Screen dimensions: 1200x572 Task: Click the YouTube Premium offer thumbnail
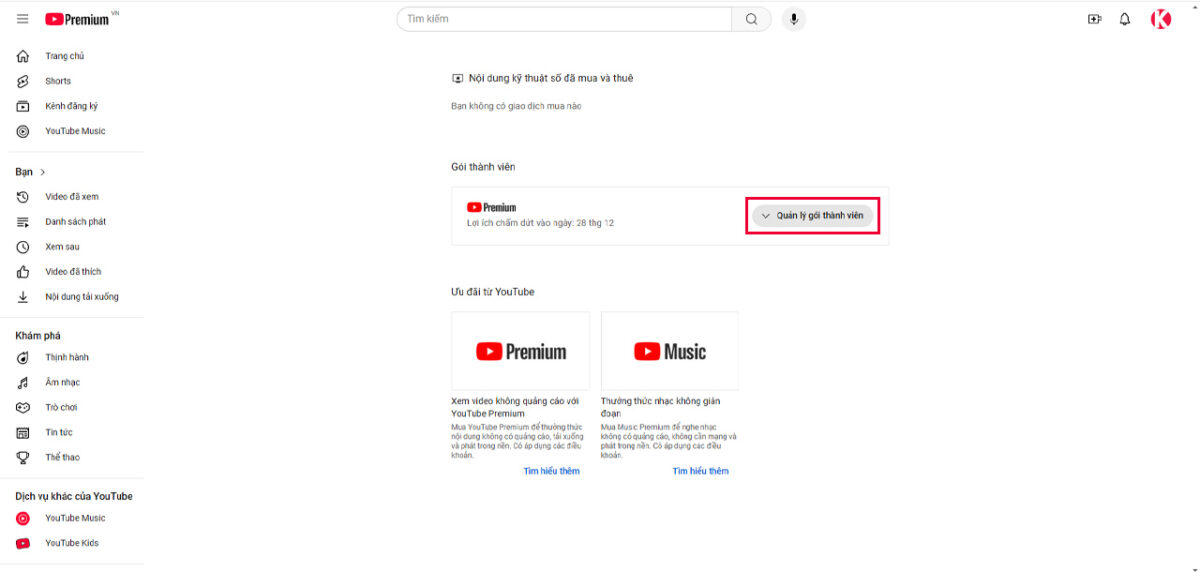coord(520,351)
